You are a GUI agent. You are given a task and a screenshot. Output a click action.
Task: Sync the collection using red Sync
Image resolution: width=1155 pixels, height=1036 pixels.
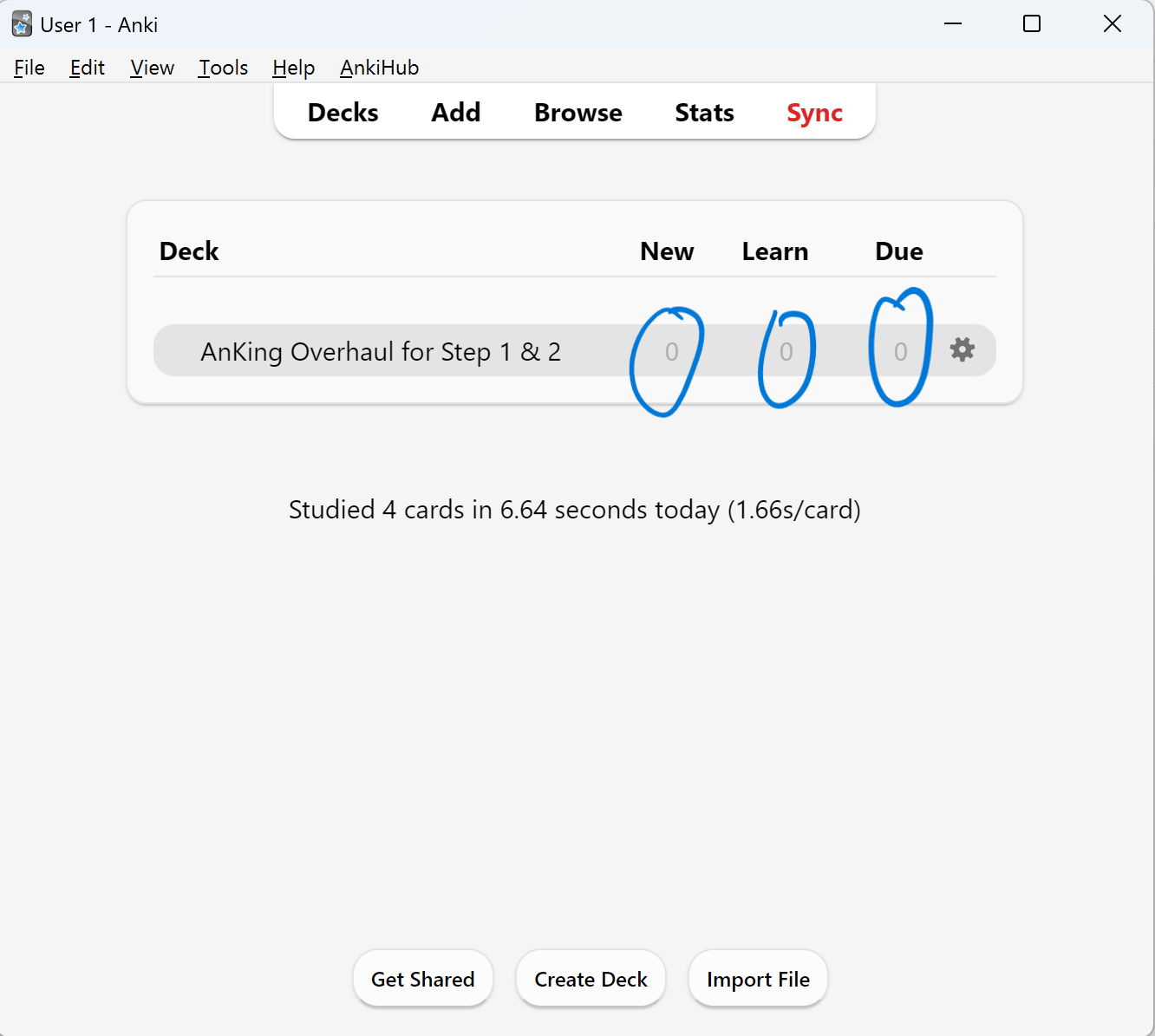tap(814, 113)
